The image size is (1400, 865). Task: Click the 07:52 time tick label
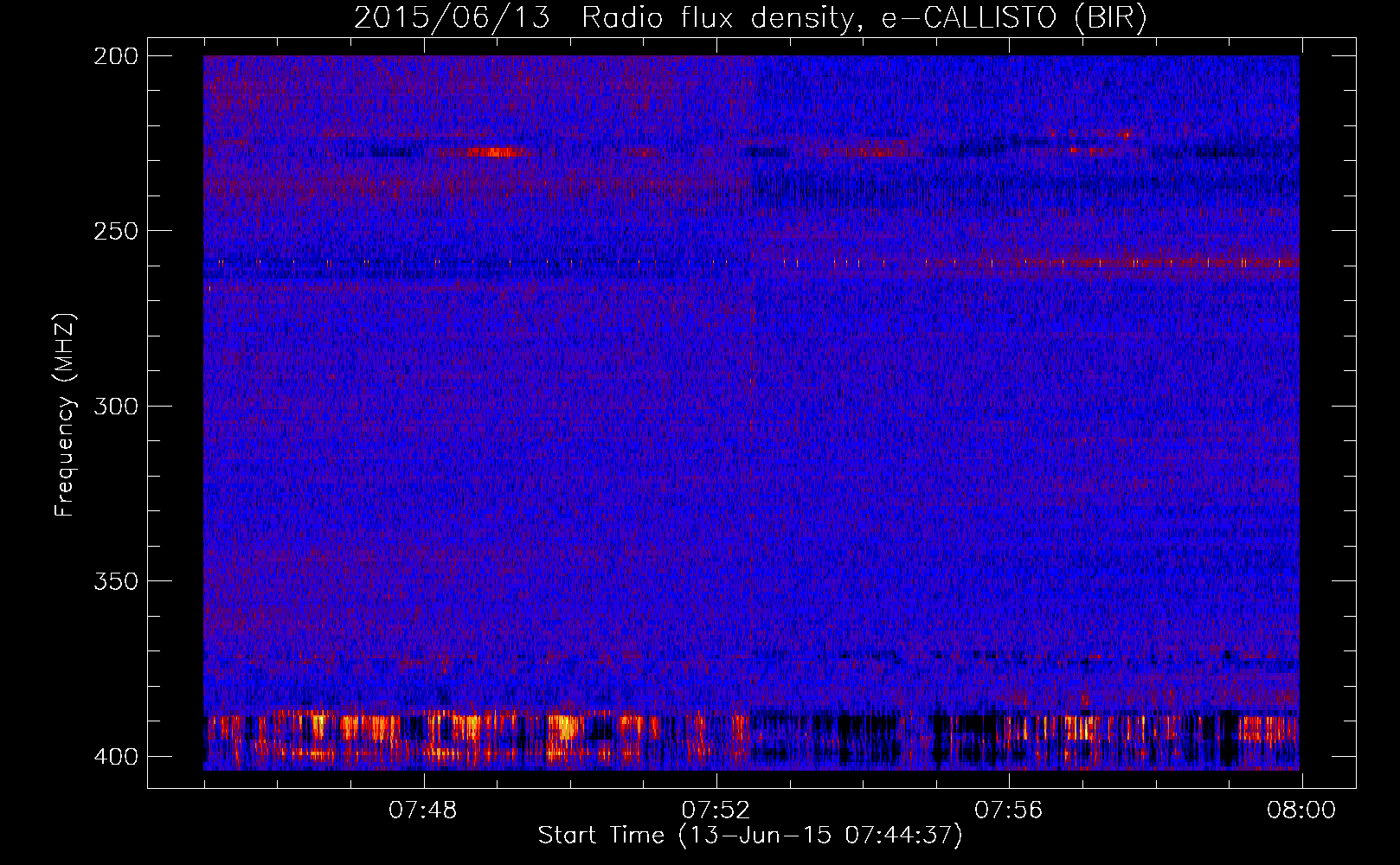(x=716, y=811)
